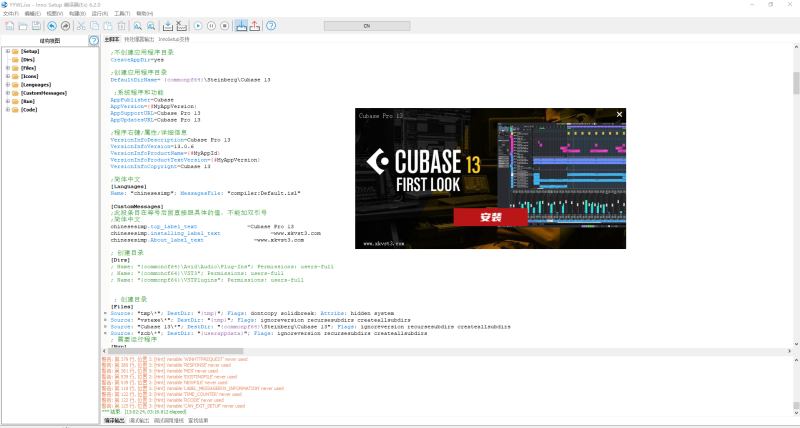Image resolution: width=800 pixels, height=428 pixels.
Task: Open the find and replace tool
Action: (x=151, y=26)
